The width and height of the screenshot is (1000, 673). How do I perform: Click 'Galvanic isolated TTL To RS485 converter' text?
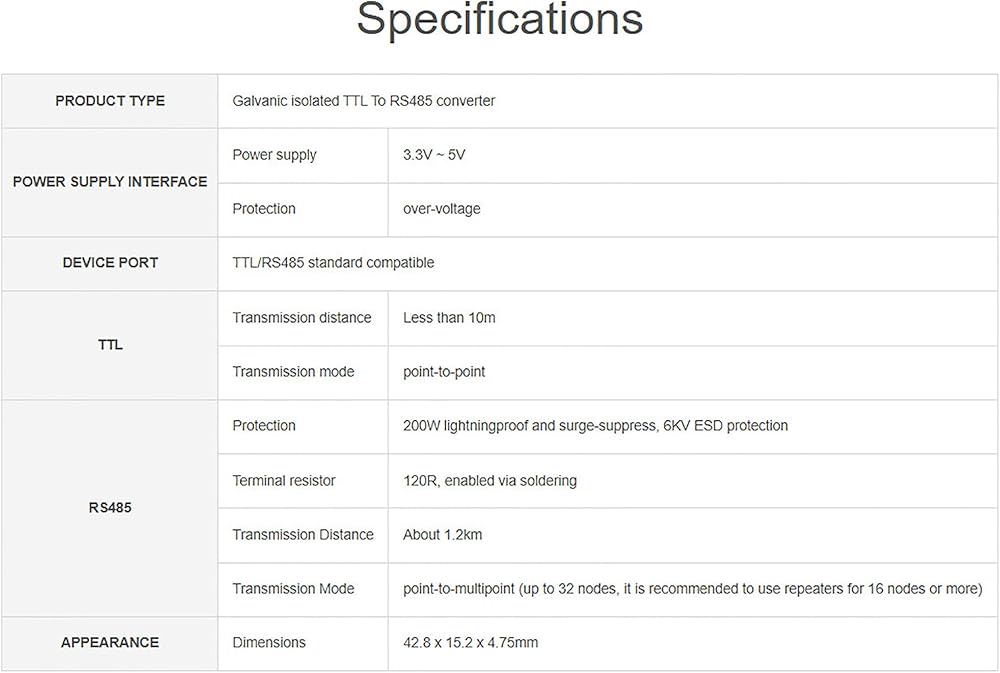[x=364, y=101]
